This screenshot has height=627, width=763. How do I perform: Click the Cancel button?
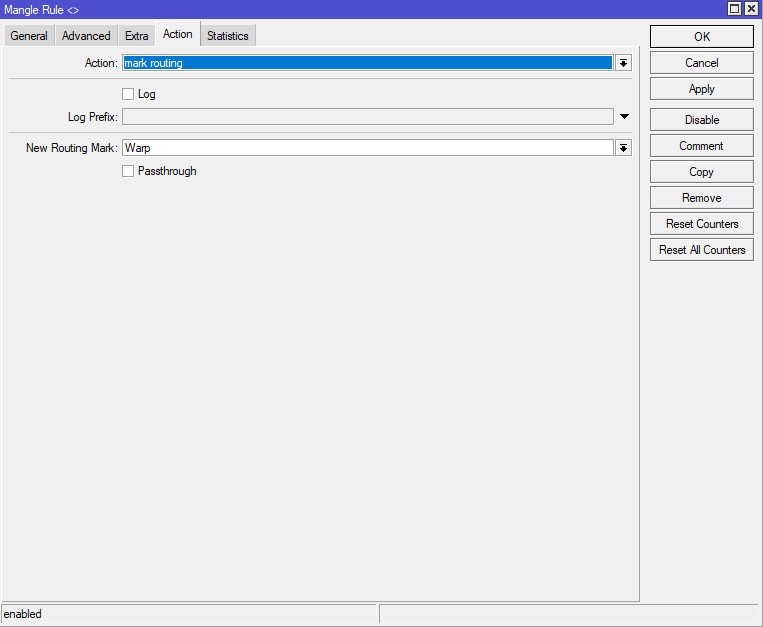(702, 63)
